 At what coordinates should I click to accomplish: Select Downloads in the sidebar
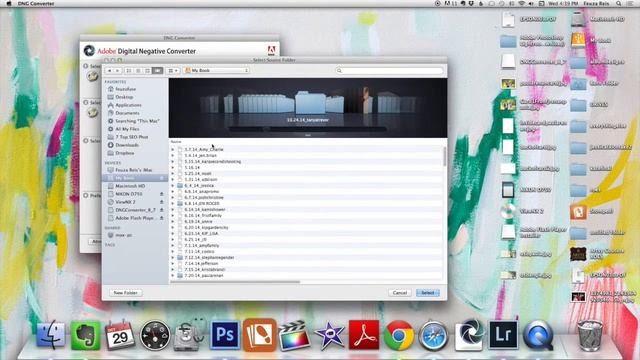click(126, 145)
